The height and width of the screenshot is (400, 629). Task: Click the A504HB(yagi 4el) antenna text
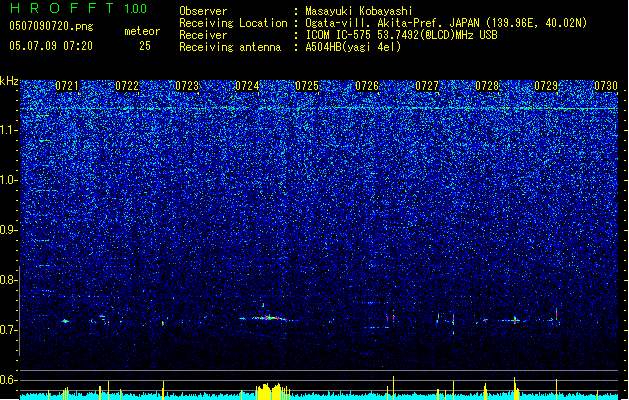pyautogui.click(x=353, y=47)
